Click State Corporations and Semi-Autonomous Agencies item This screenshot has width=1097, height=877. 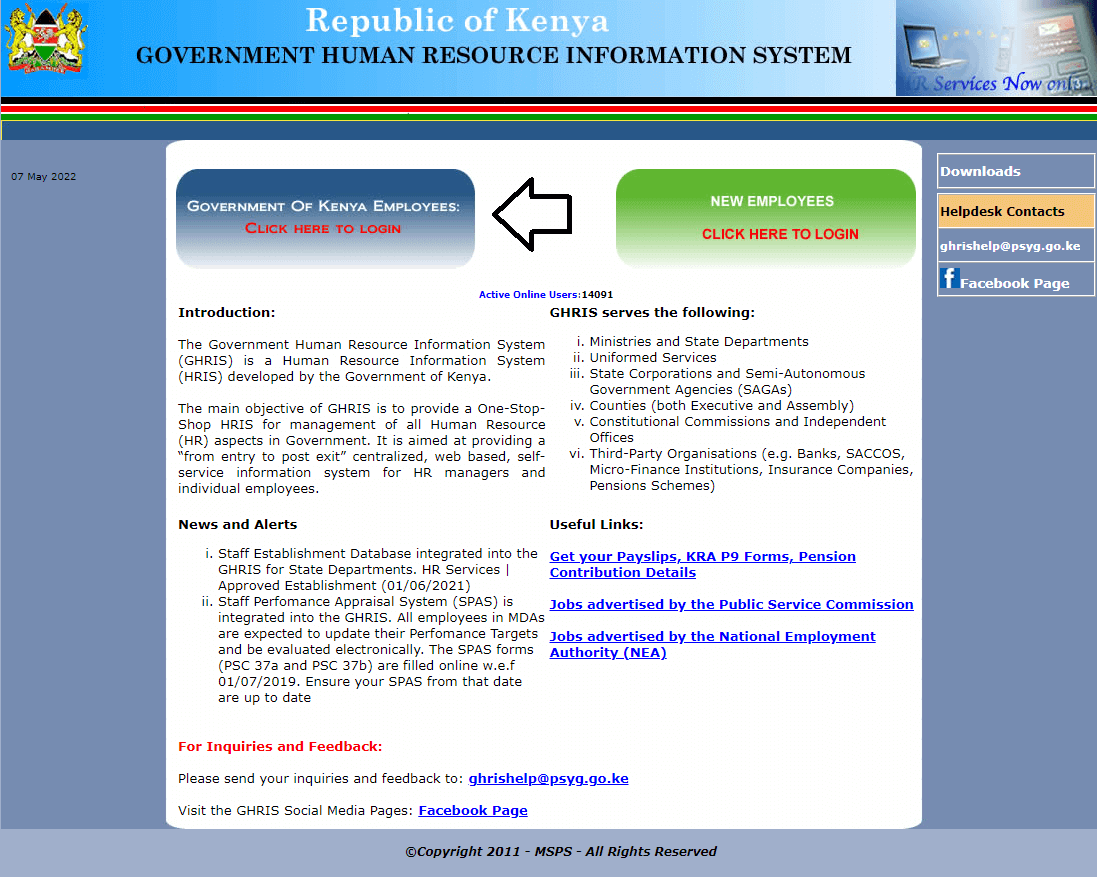[727, 381]
